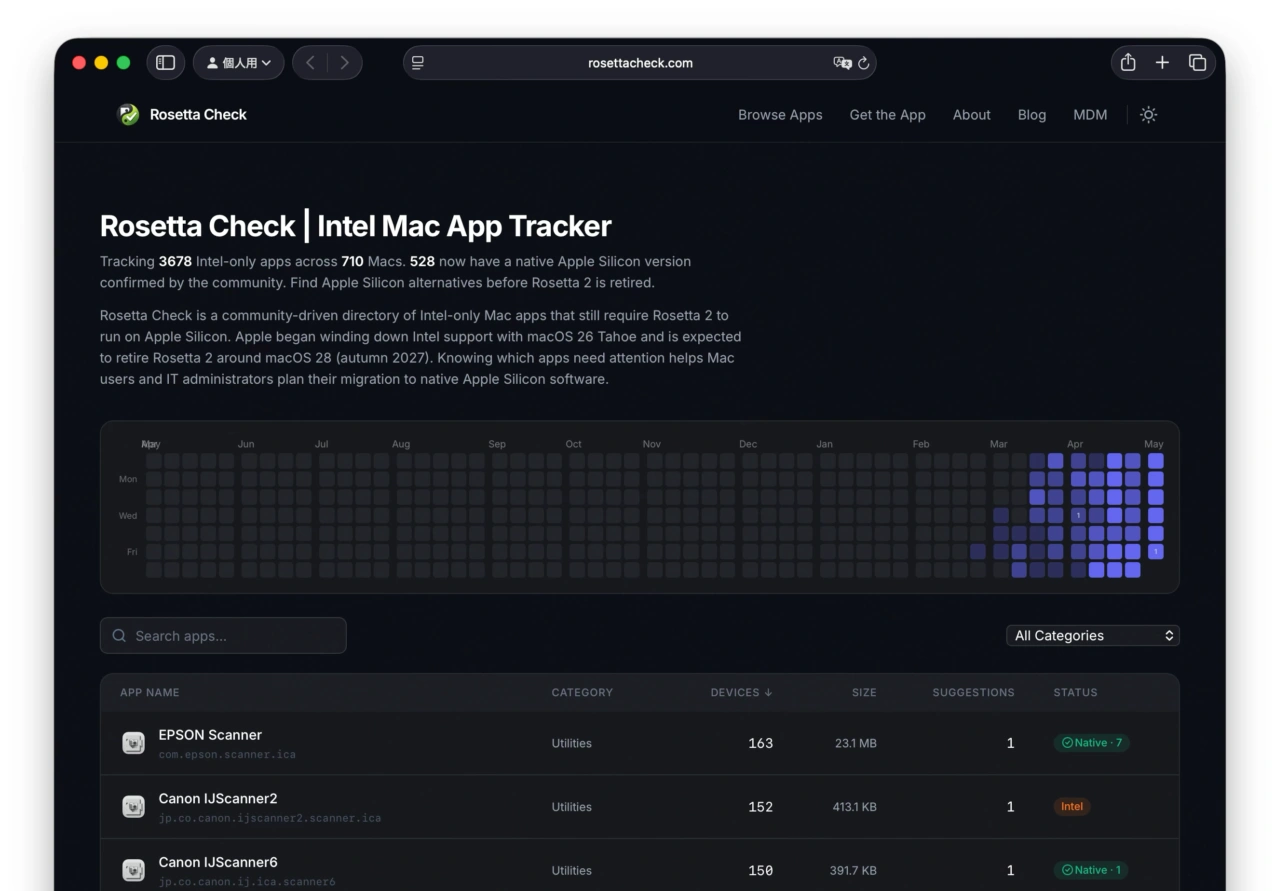Show the tab overview icon
The width and height of the screenshot is (1280, 891).
pos(1197,63)
